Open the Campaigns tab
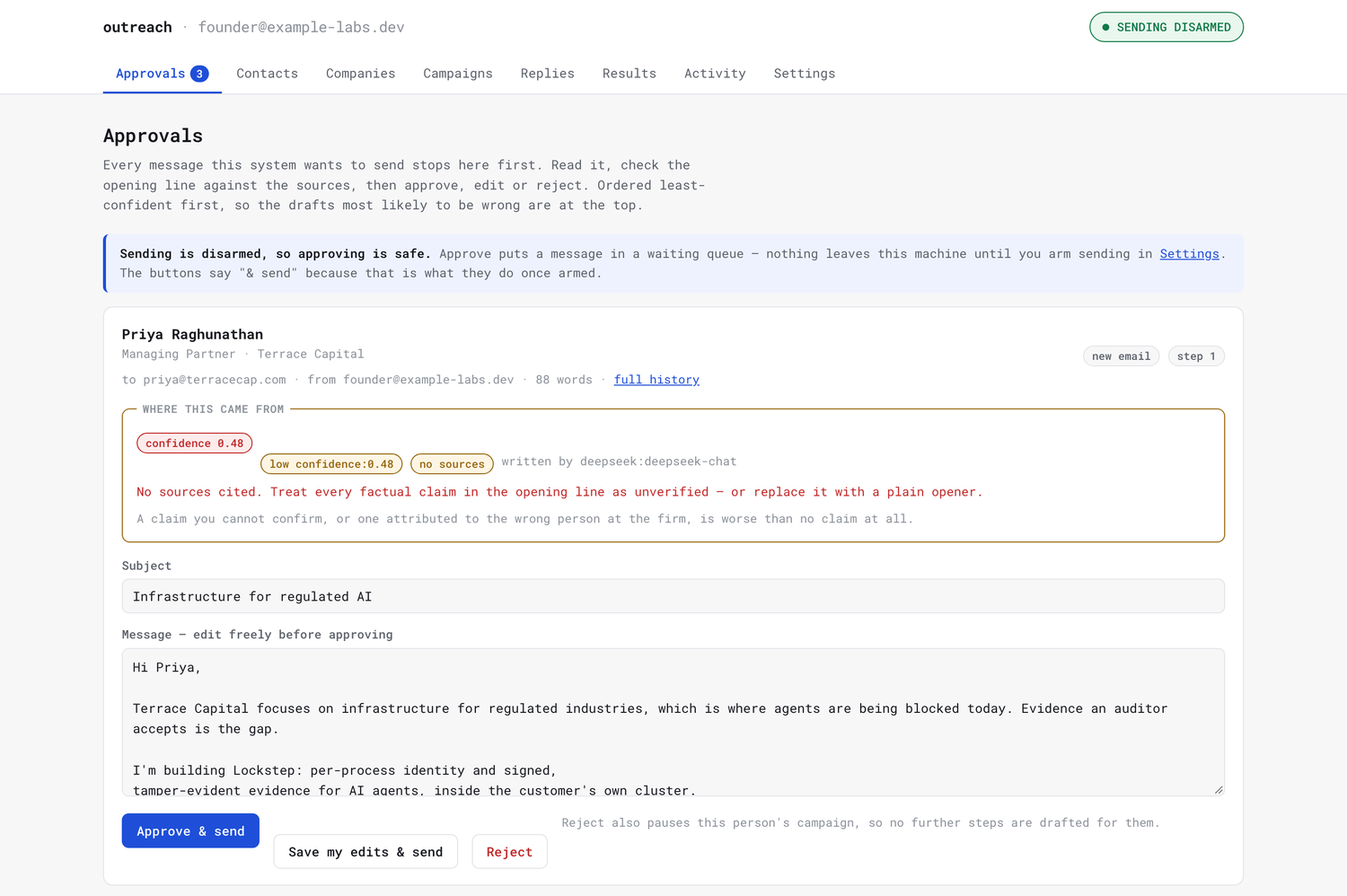Screen dimensions: 1347x896 [458, 74]
